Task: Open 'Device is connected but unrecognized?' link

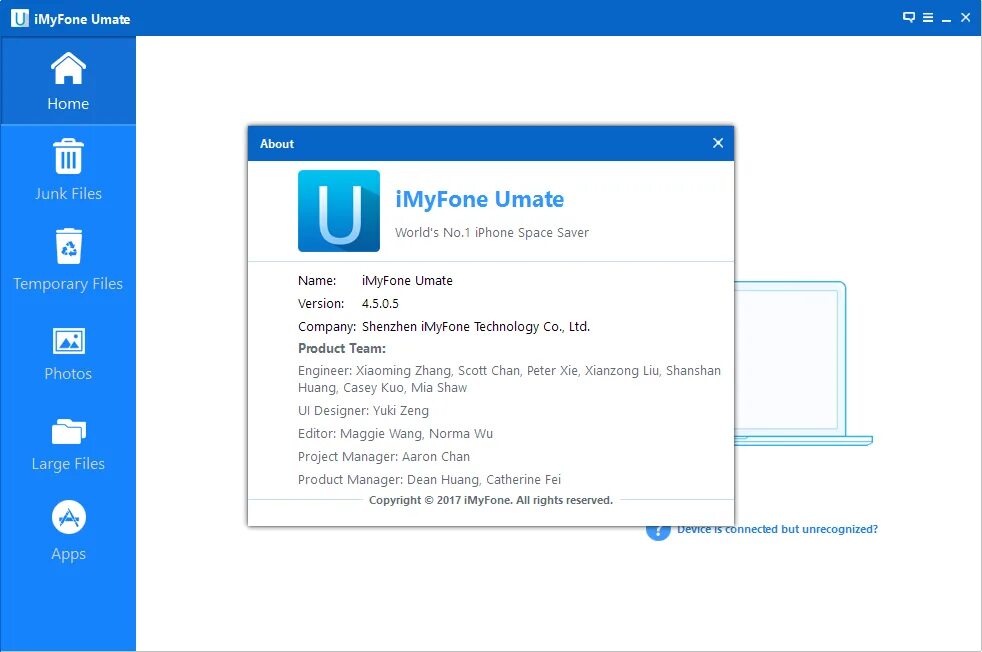Action: pos(777,529)
